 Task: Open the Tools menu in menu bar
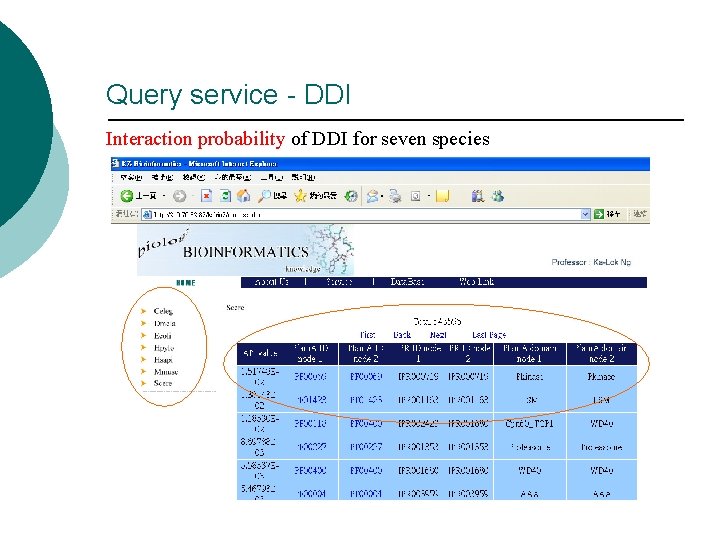[x=271, y=177]
